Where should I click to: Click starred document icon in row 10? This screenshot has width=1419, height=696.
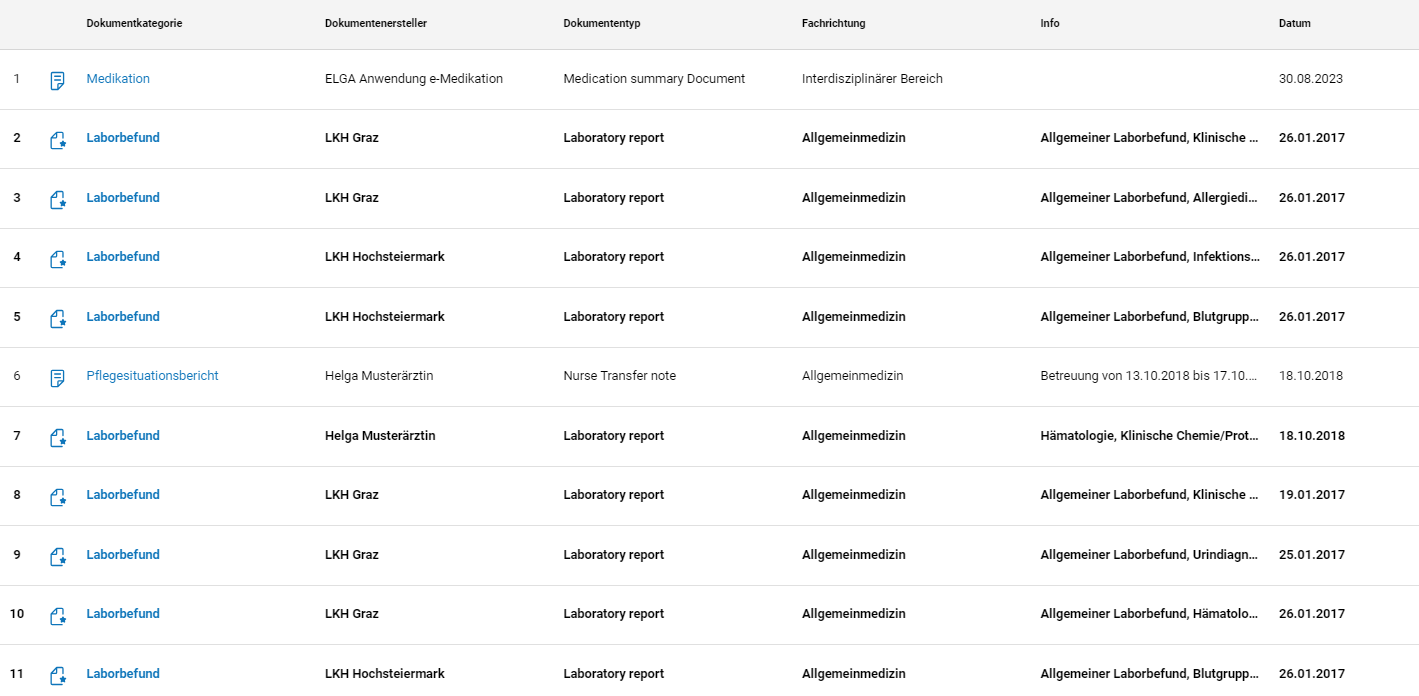pyautogui.click(x=58, y=616)
